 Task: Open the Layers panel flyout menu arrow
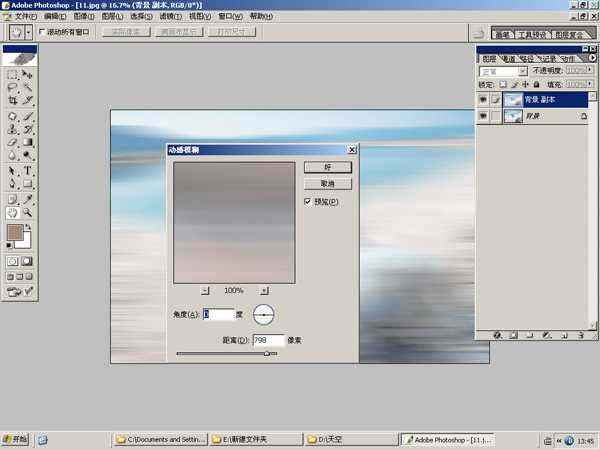(x=586, y=59)
